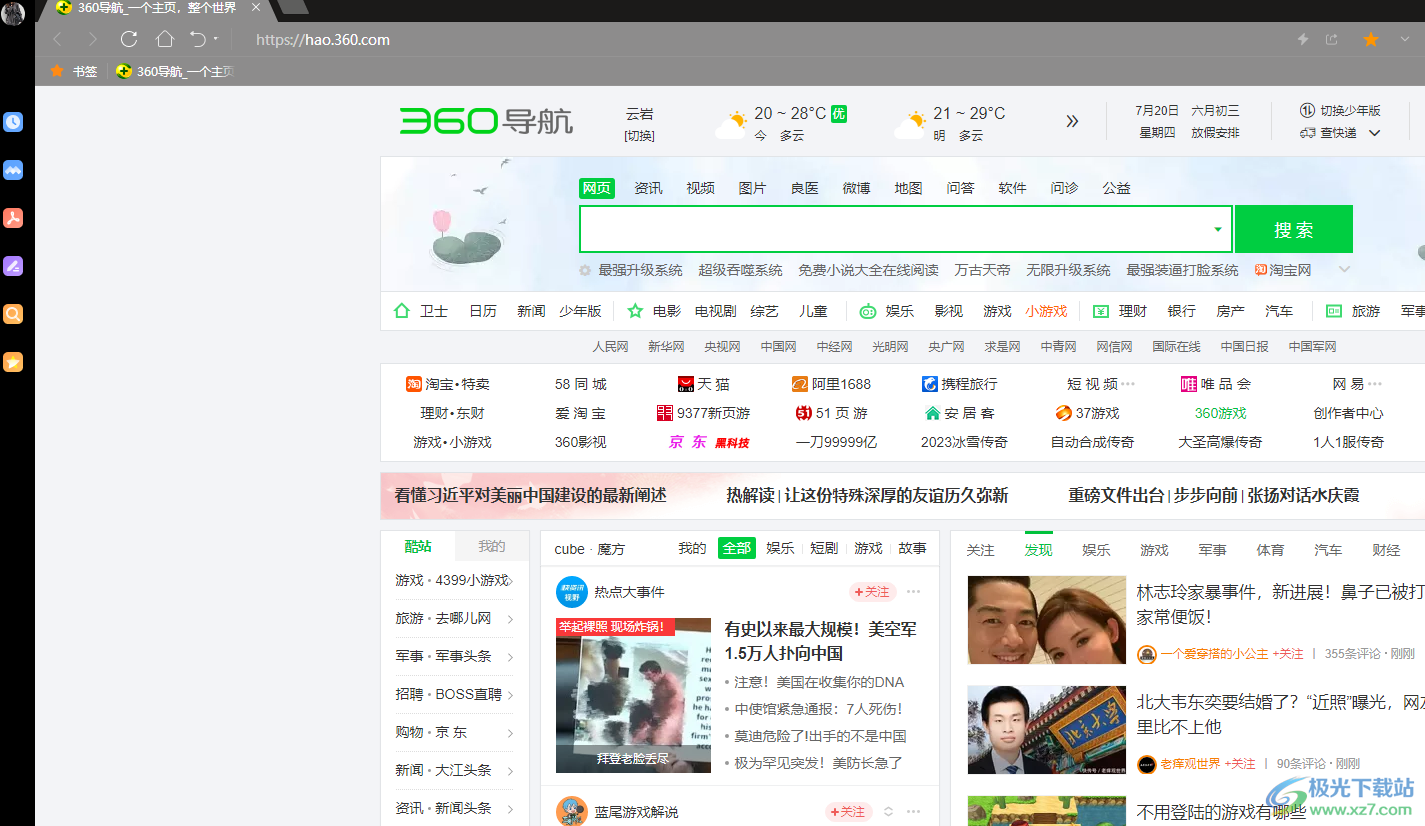1425x826 pixels.
Task: Toggle collapse arrows on 蓝尾游戏解说 card
Action: click(888, 812)
